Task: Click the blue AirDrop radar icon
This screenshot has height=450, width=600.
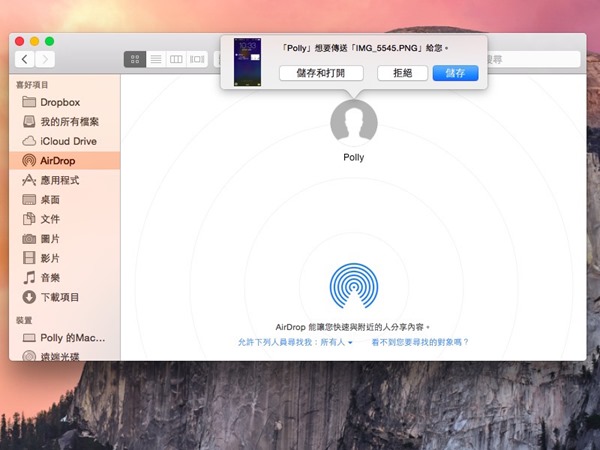Action: click(x=353, y=287)
